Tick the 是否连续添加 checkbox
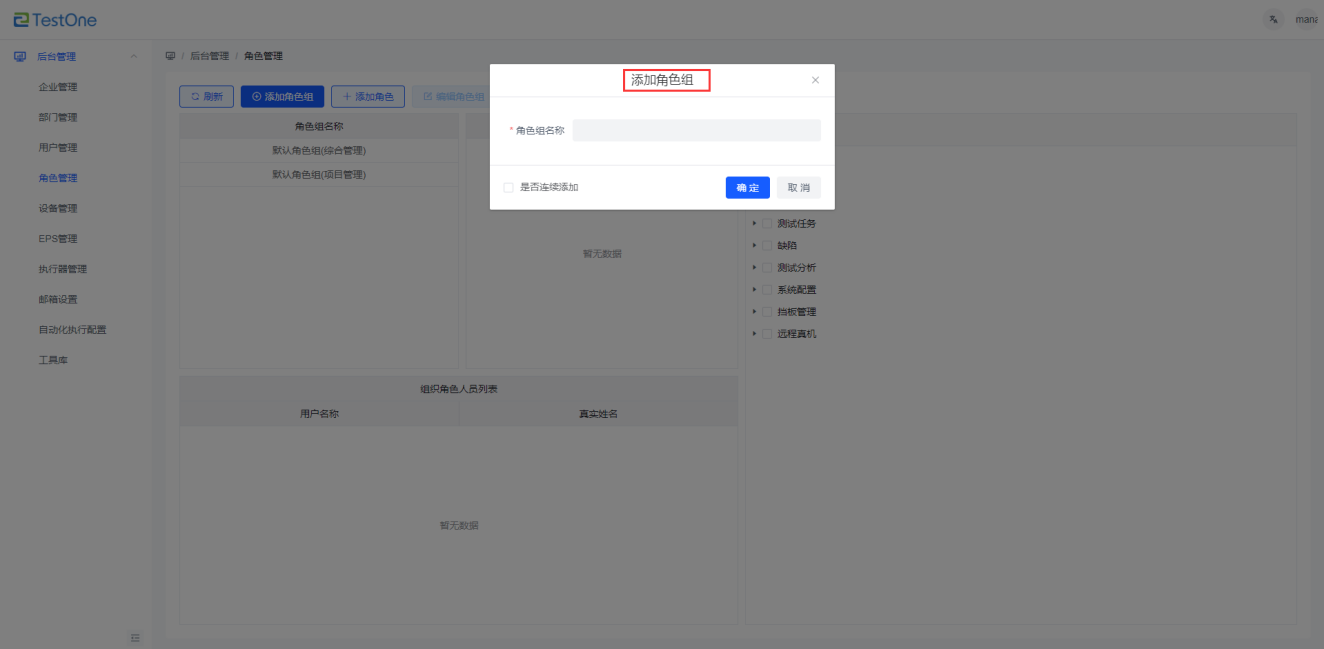 click(509, 187)
